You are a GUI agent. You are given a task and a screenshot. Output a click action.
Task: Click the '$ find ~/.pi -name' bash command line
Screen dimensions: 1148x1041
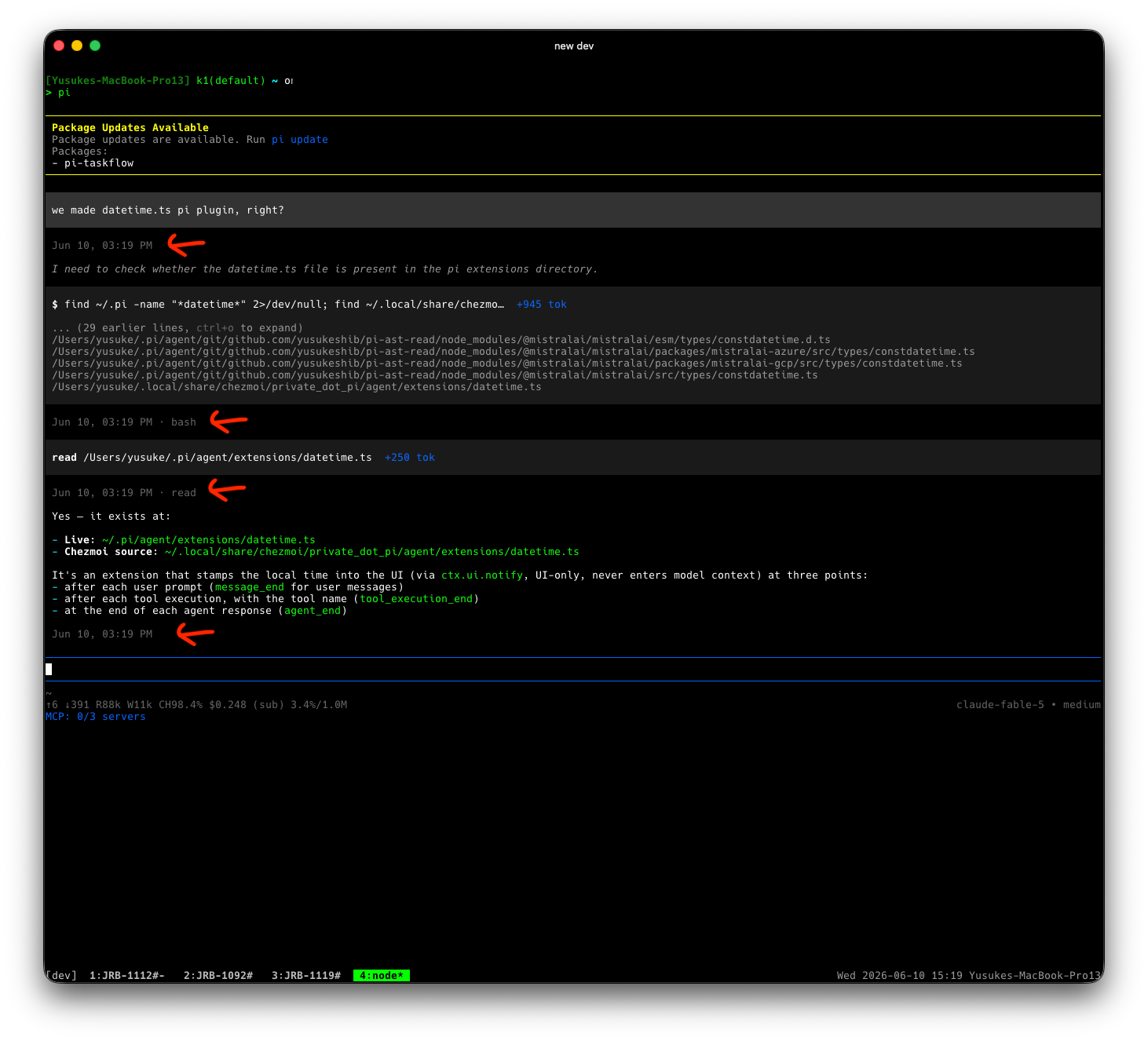[x=278, y=305]
